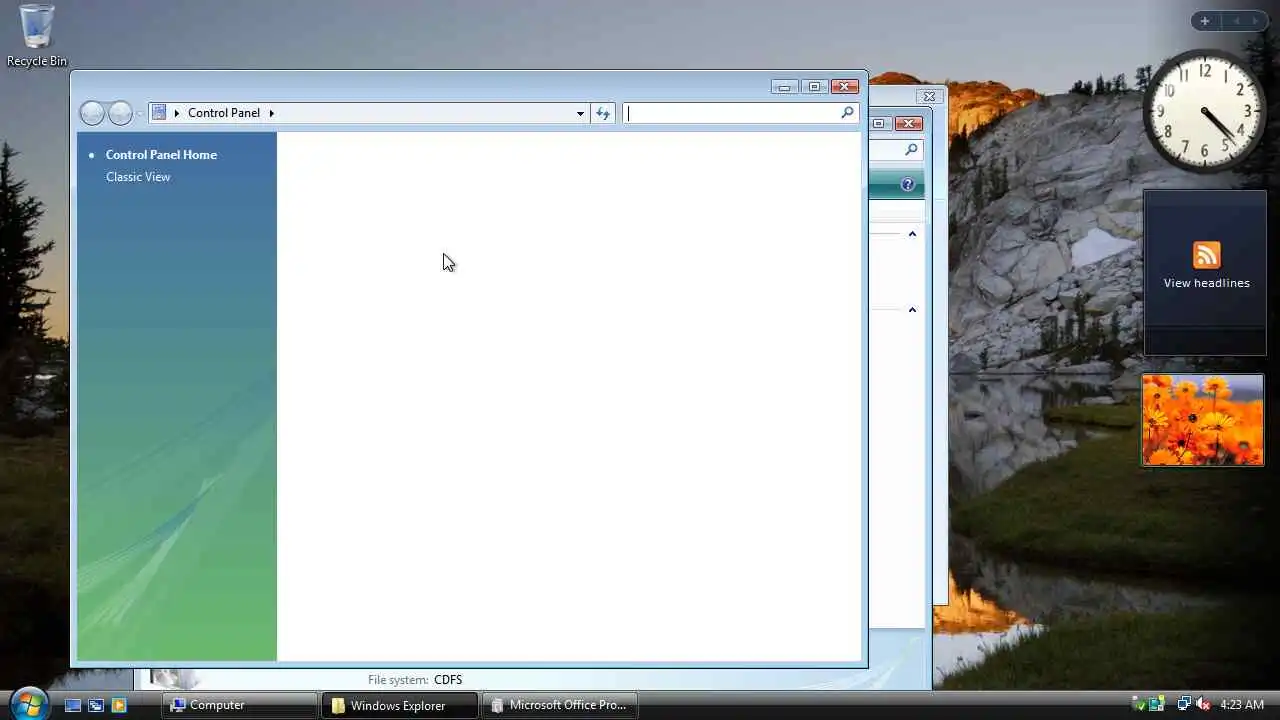Viewport: 1280px width, 720px height.
Task: Click the green-blue tray icon beside the leftmost one
Action: [1157, 705]
